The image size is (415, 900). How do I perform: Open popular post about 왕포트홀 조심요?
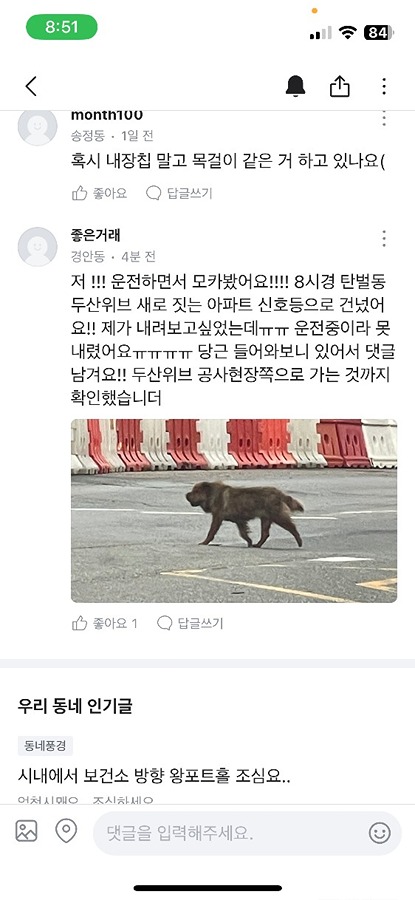tap(154, 777)
